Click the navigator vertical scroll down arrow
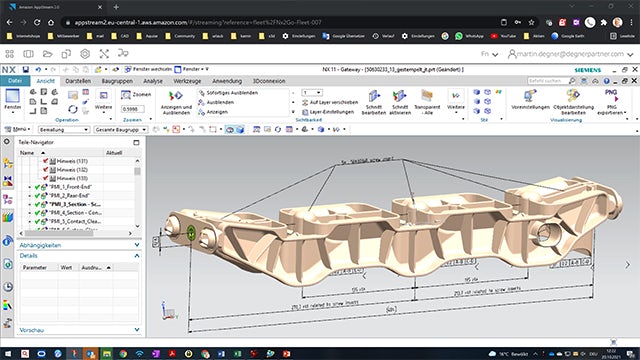Viewport: 640px width, 360px height. pos(137,226)
